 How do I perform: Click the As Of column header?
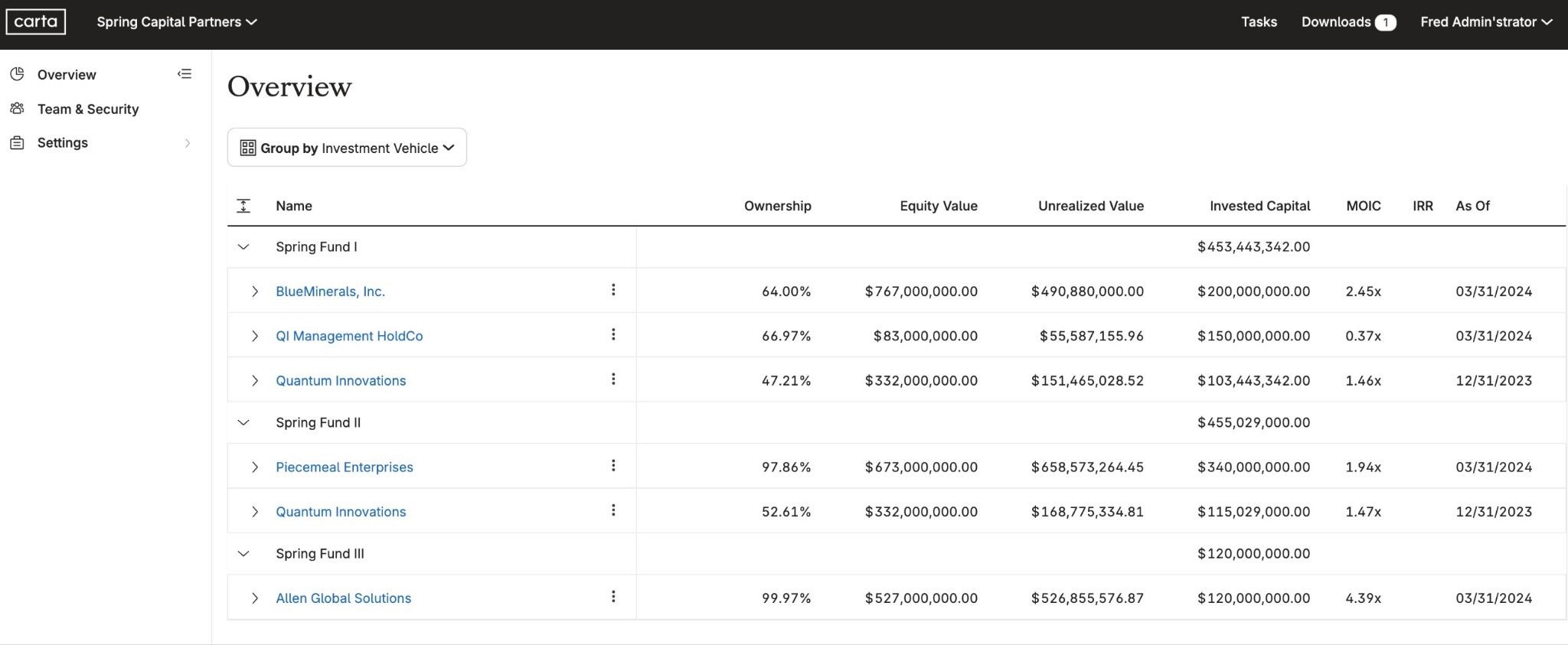tap(1472, 206)
